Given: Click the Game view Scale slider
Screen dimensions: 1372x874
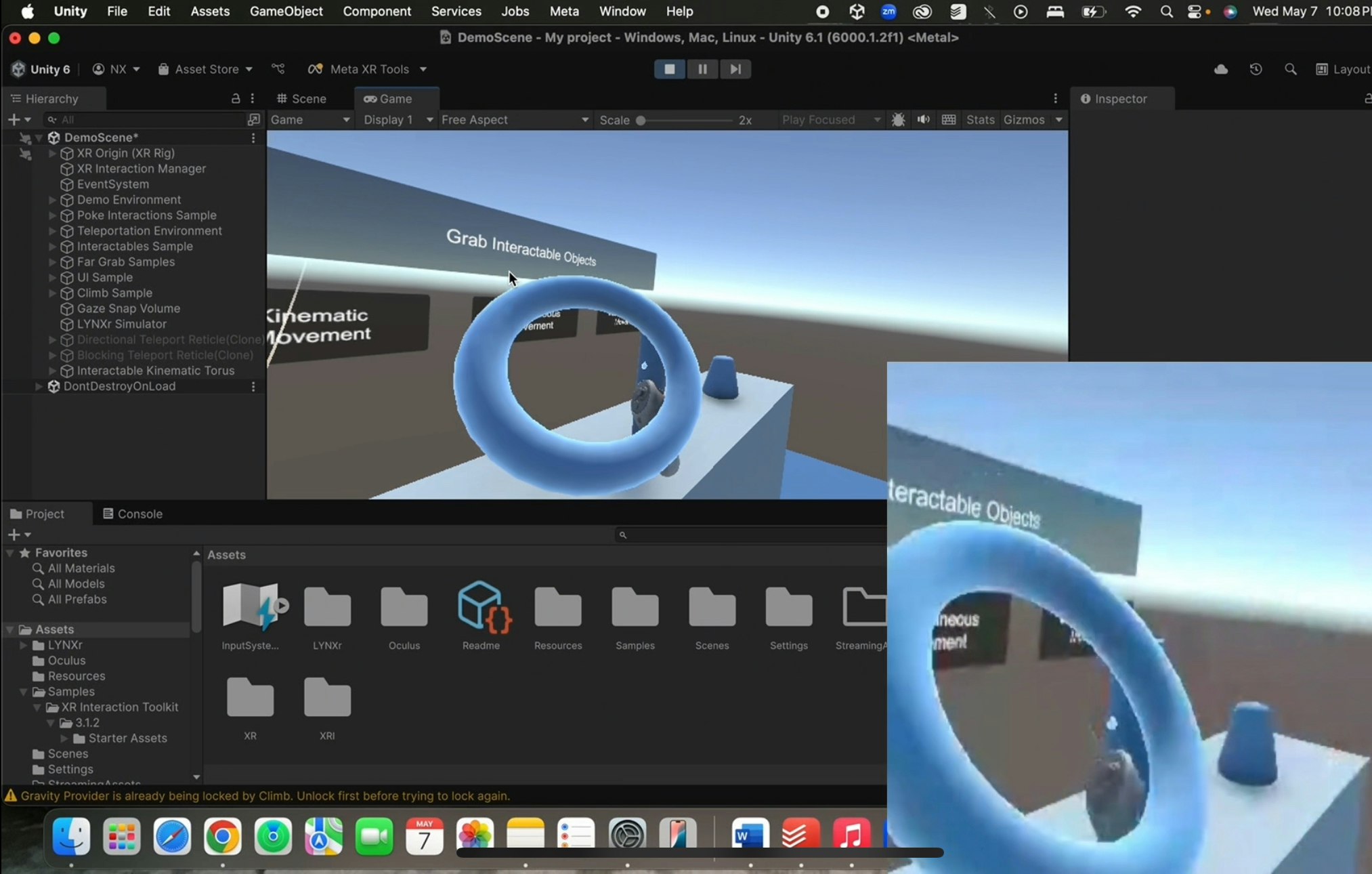Looking at the screenshot, I should (x=685, y=121).
